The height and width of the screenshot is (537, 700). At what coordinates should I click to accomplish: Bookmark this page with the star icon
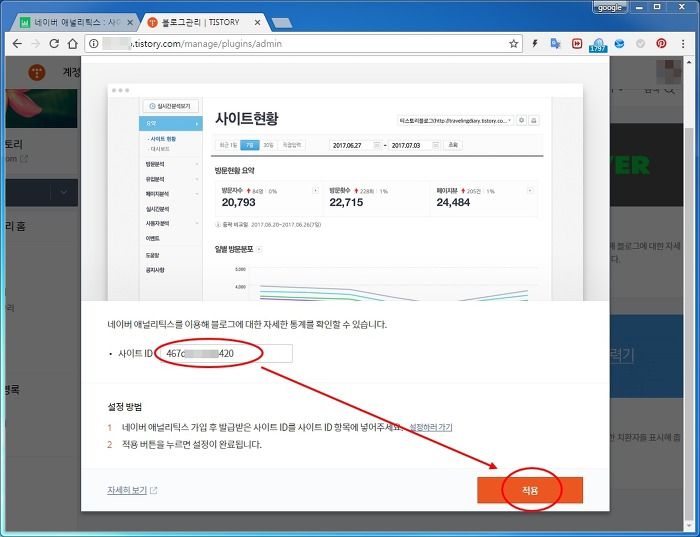[x=513, y=44]
